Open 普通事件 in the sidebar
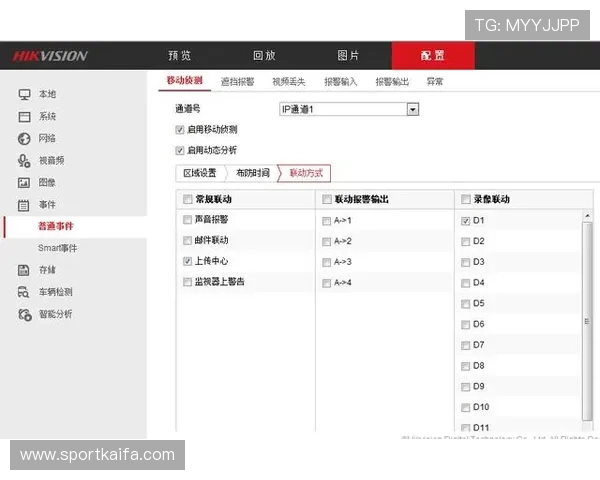Viewport: 600px width, 480px height. [55, 227]
